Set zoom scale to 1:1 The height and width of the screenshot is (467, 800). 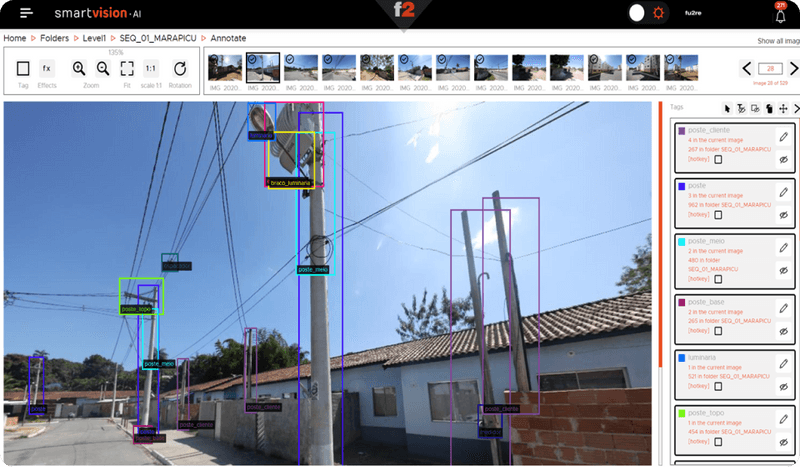point(151,69)
